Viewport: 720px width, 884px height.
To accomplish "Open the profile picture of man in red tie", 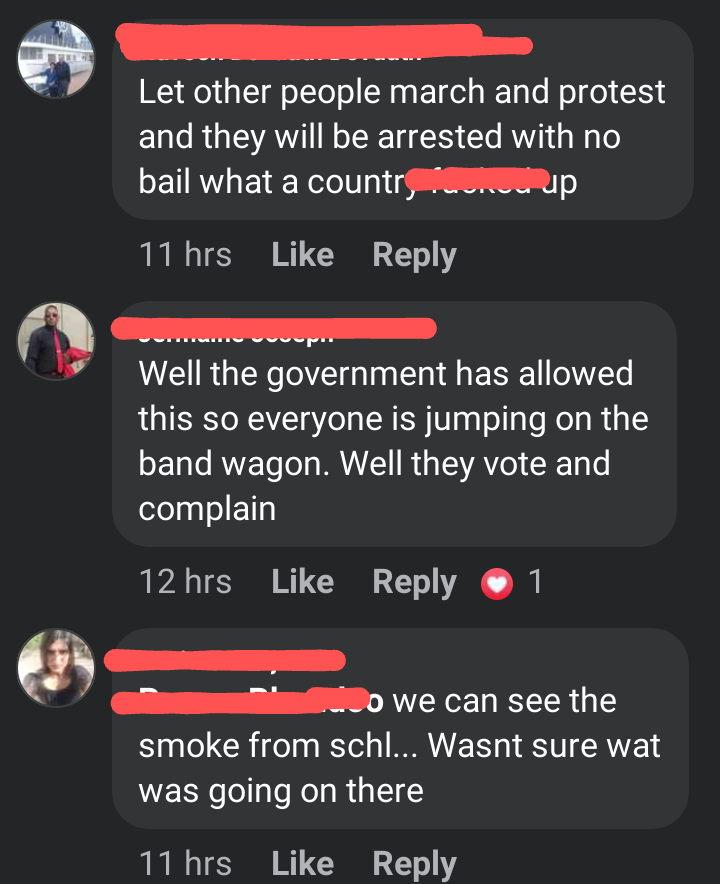I will [x=56, y=341].
